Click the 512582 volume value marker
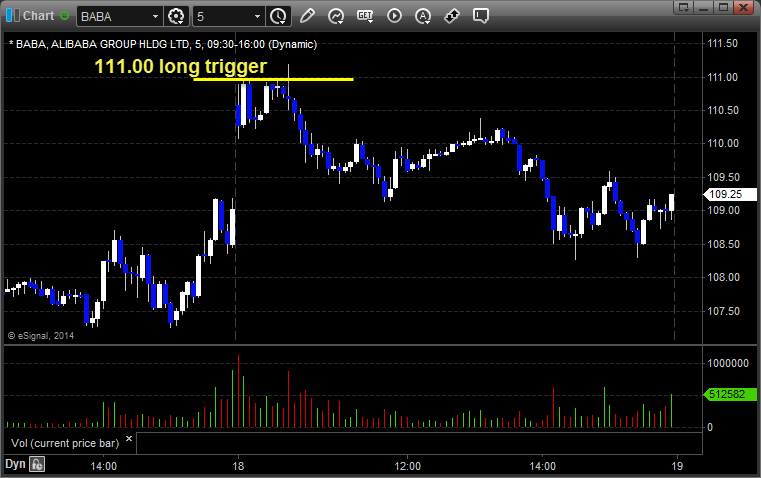The height and width of the screenshot is (478, 761). coord(730,394)
